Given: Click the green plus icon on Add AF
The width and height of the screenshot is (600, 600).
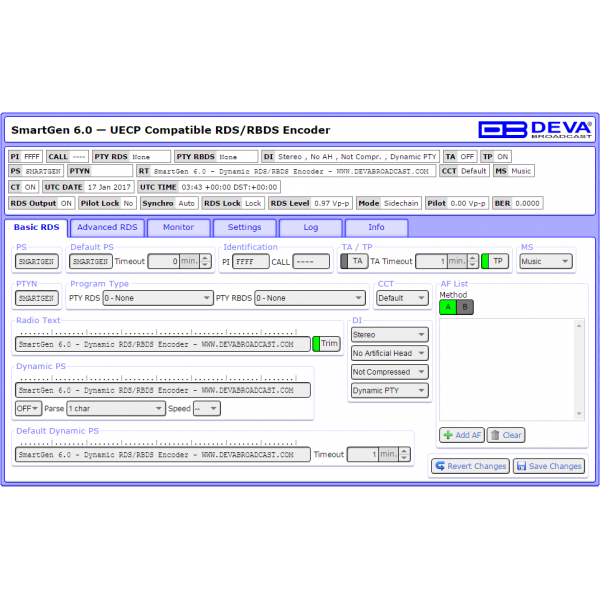Looking at the screenshot, I should point(448,435).
